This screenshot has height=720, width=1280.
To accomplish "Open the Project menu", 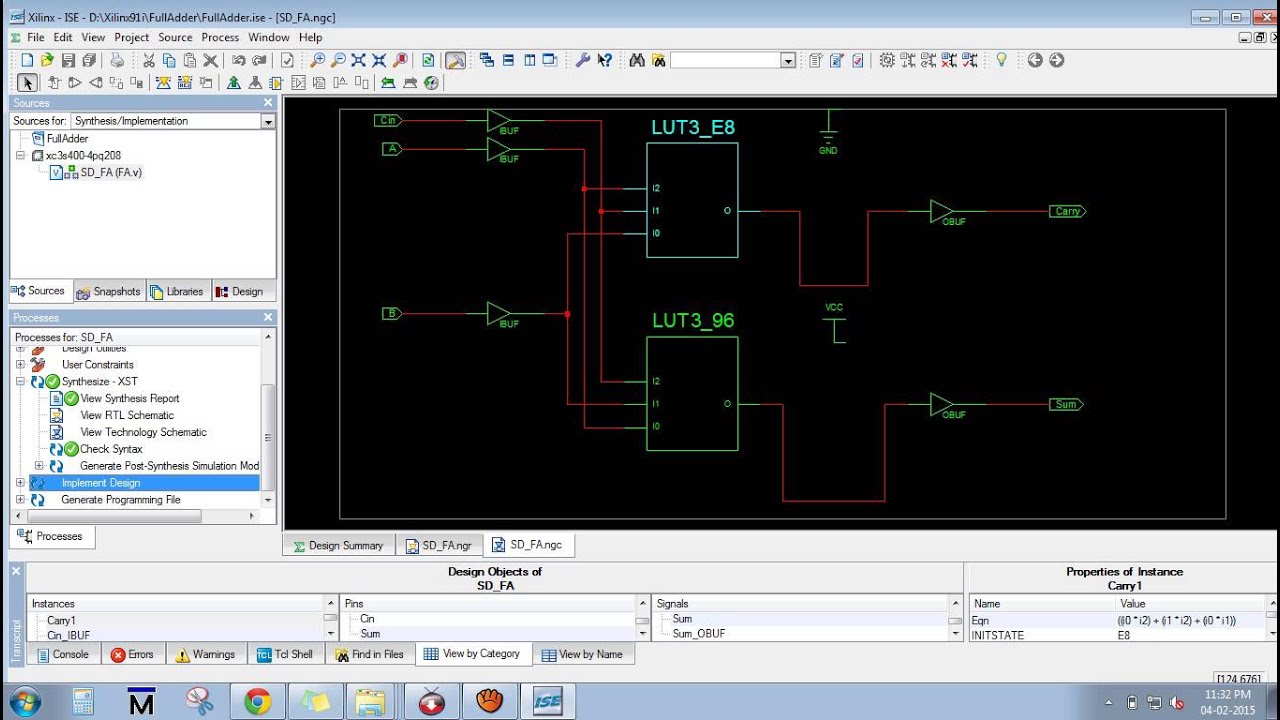I will click(131, 37).
